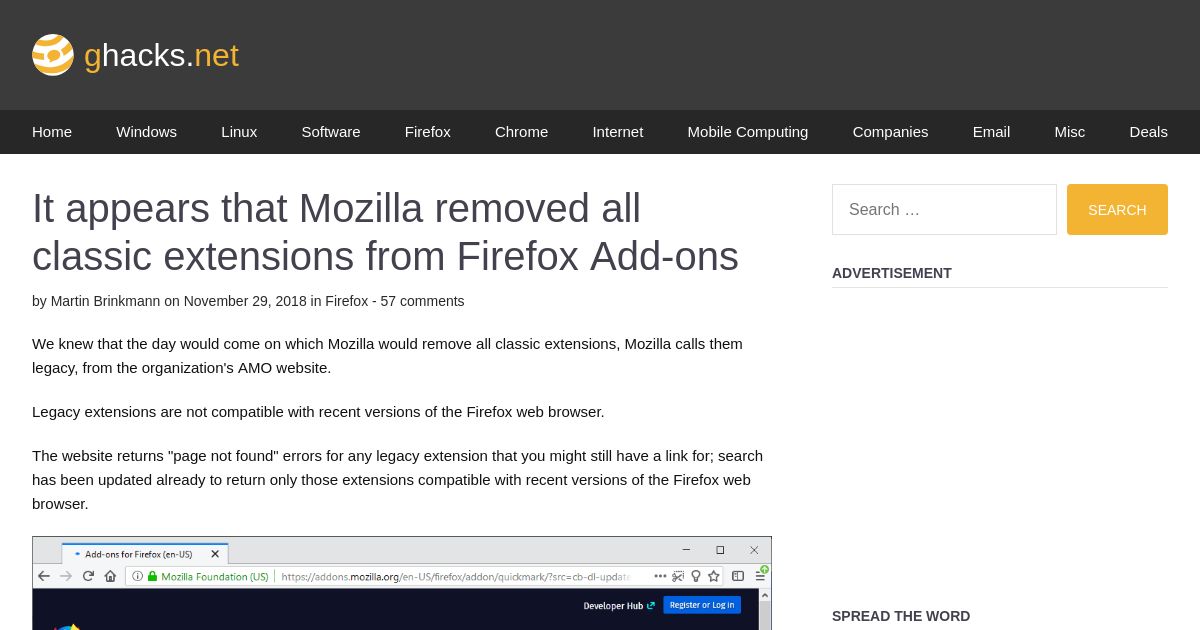Go to the Misc section
The height and width of the screenshot is (630, 1200).
pyautogui.click(x=1069, y=132)
